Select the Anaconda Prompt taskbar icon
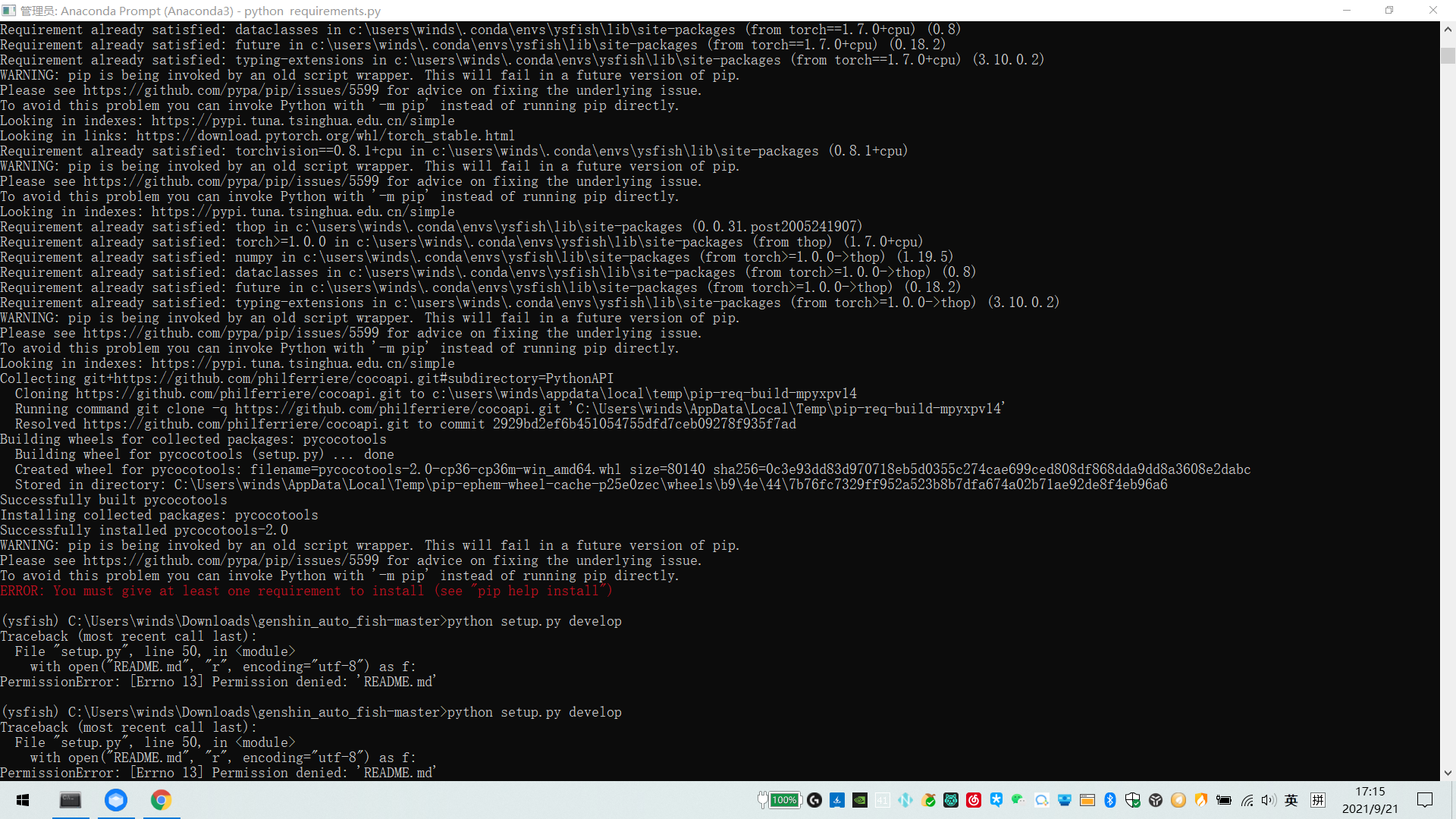The image size is (1456, 819). pyautogui.click(x=71, y=800)
